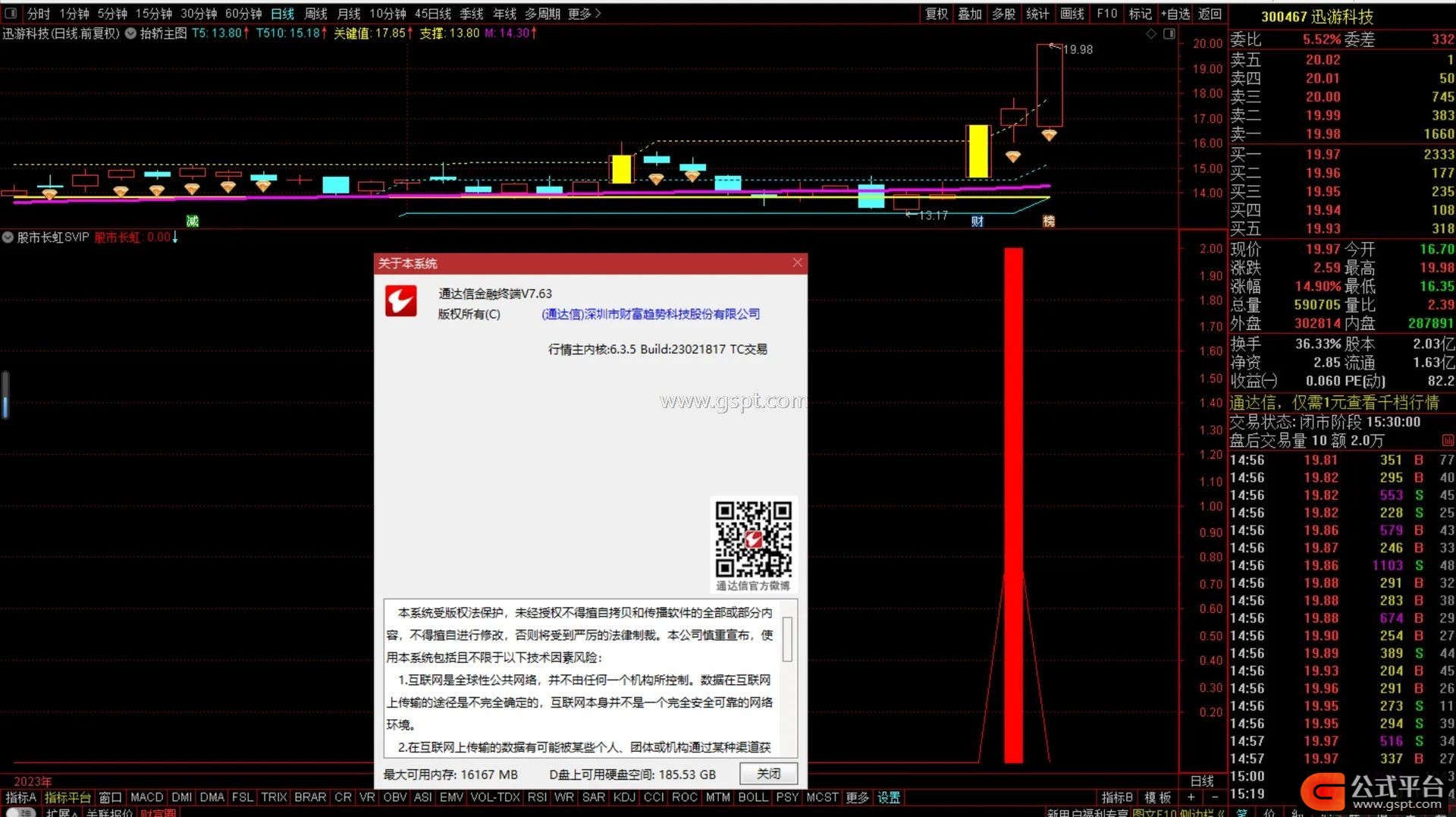
Task: Select the 指标A tab
Action: [x=20, y=797]
